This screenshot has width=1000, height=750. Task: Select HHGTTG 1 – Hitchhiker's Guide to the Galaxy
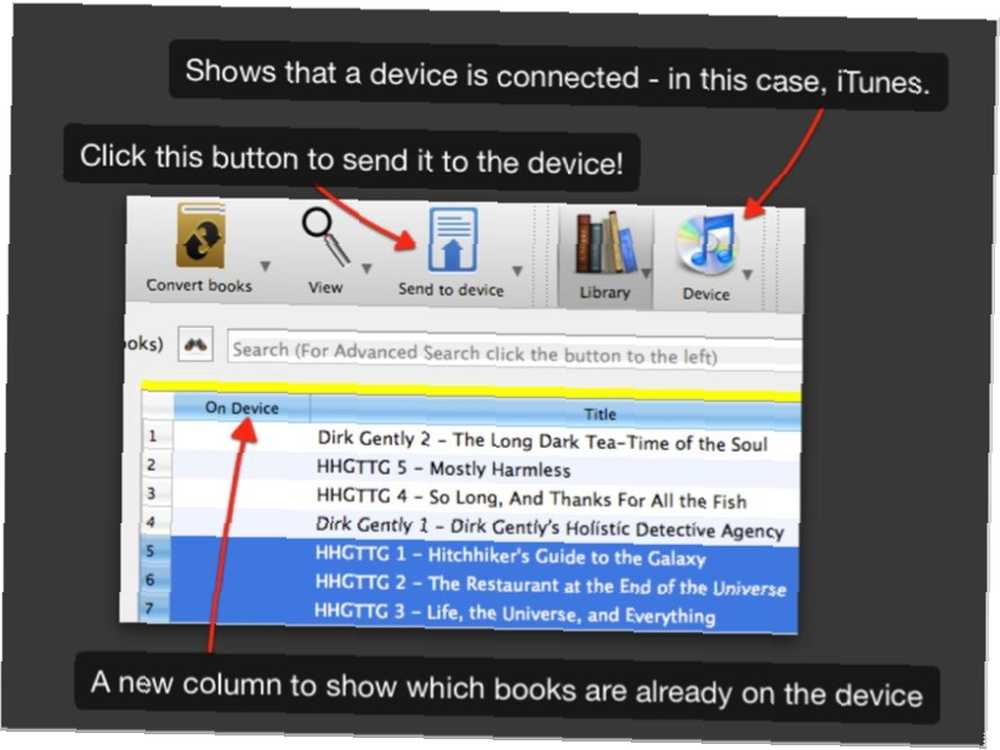pos(484,555)
